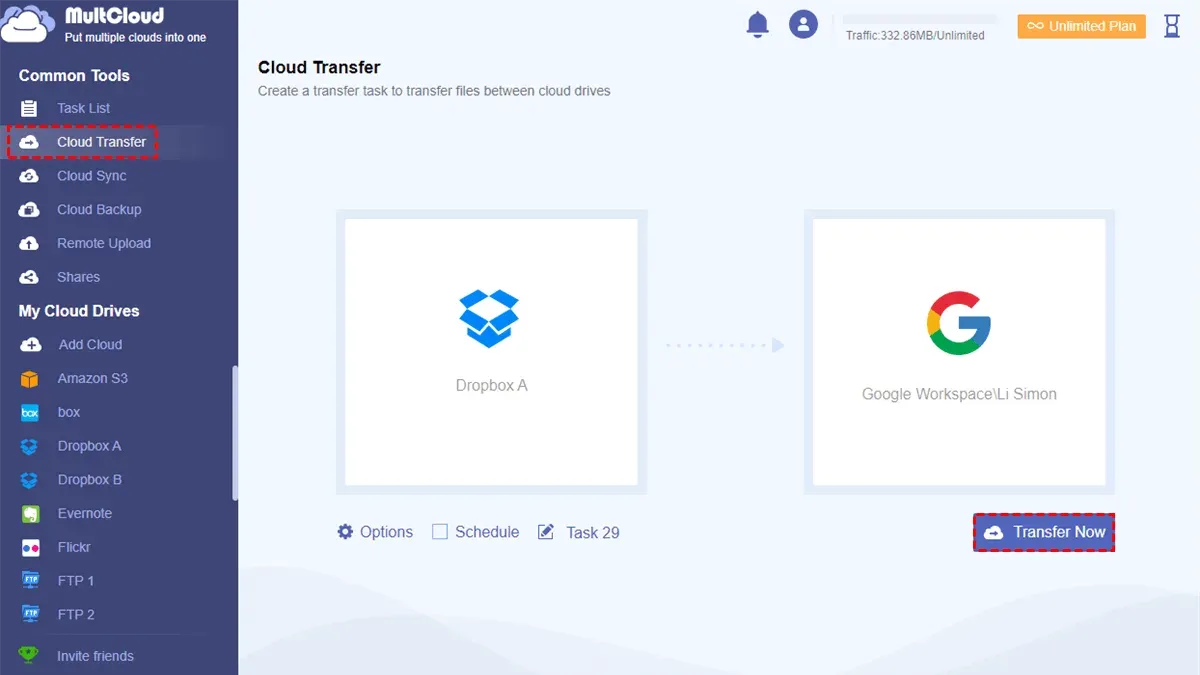Click the MultCloud cloud logo
This screenshot has width=1200, height=675.
click(x=28, y=25)
